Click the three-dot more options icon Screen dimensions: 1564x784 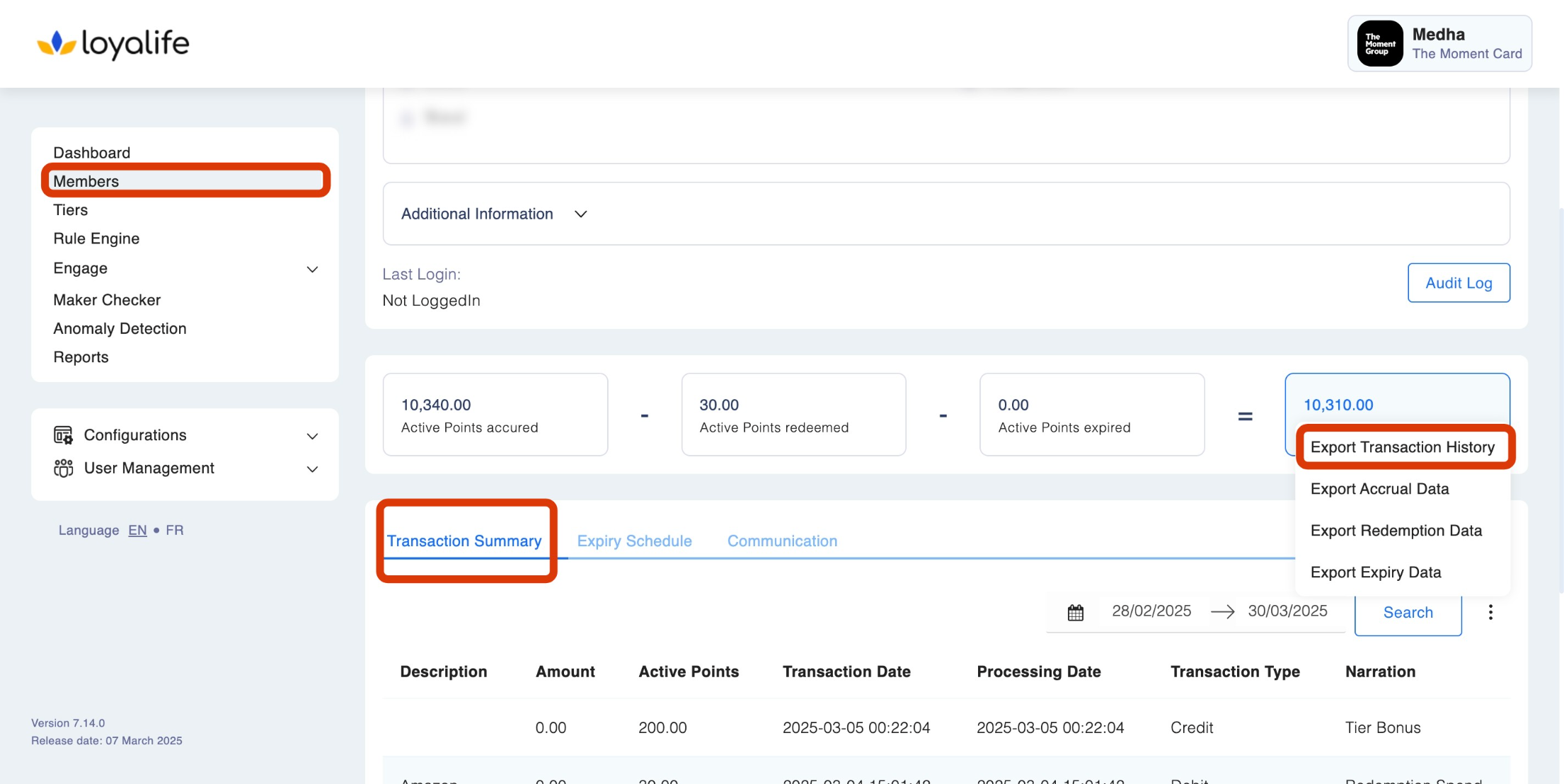1490,612
